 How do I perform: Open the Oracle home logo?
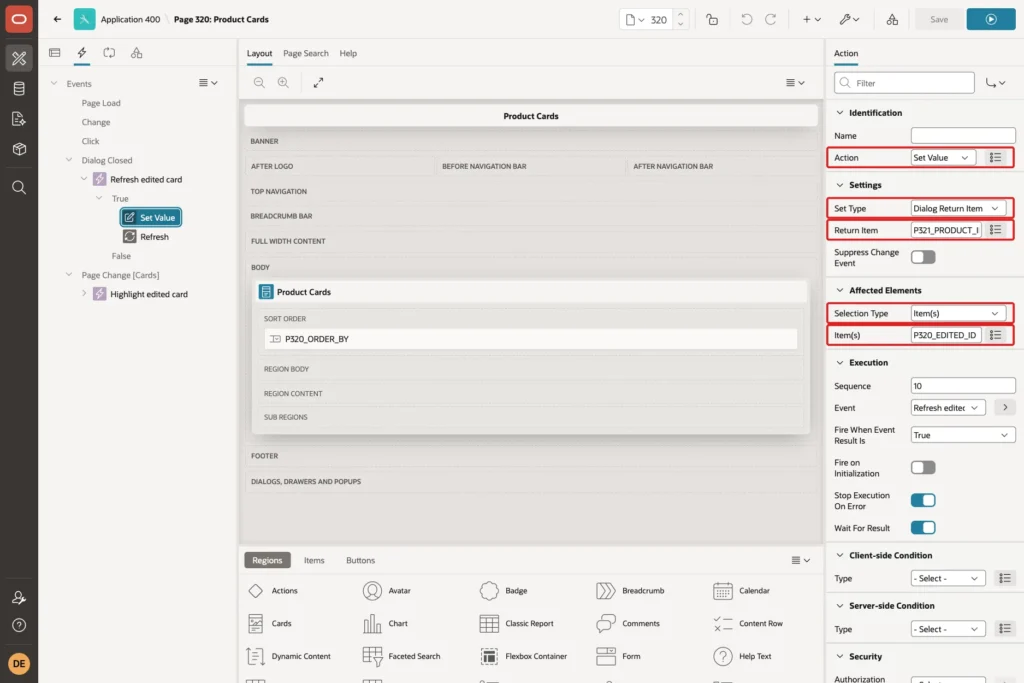(19, 19)
